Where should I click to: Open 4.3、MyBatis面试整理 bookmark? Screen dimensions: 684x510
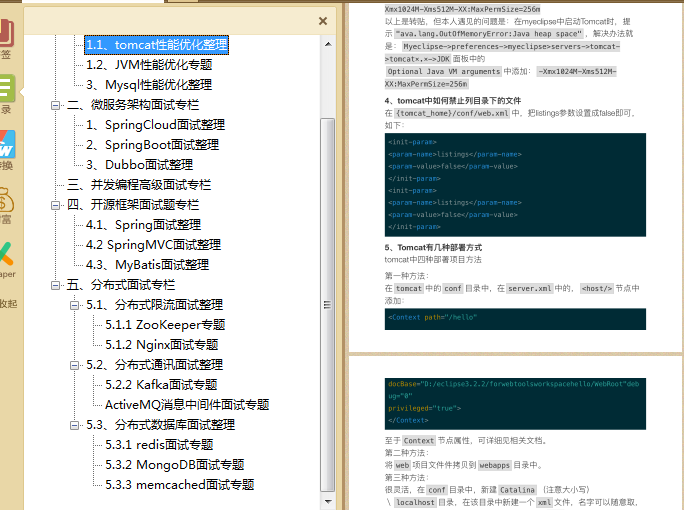point(147,265)
